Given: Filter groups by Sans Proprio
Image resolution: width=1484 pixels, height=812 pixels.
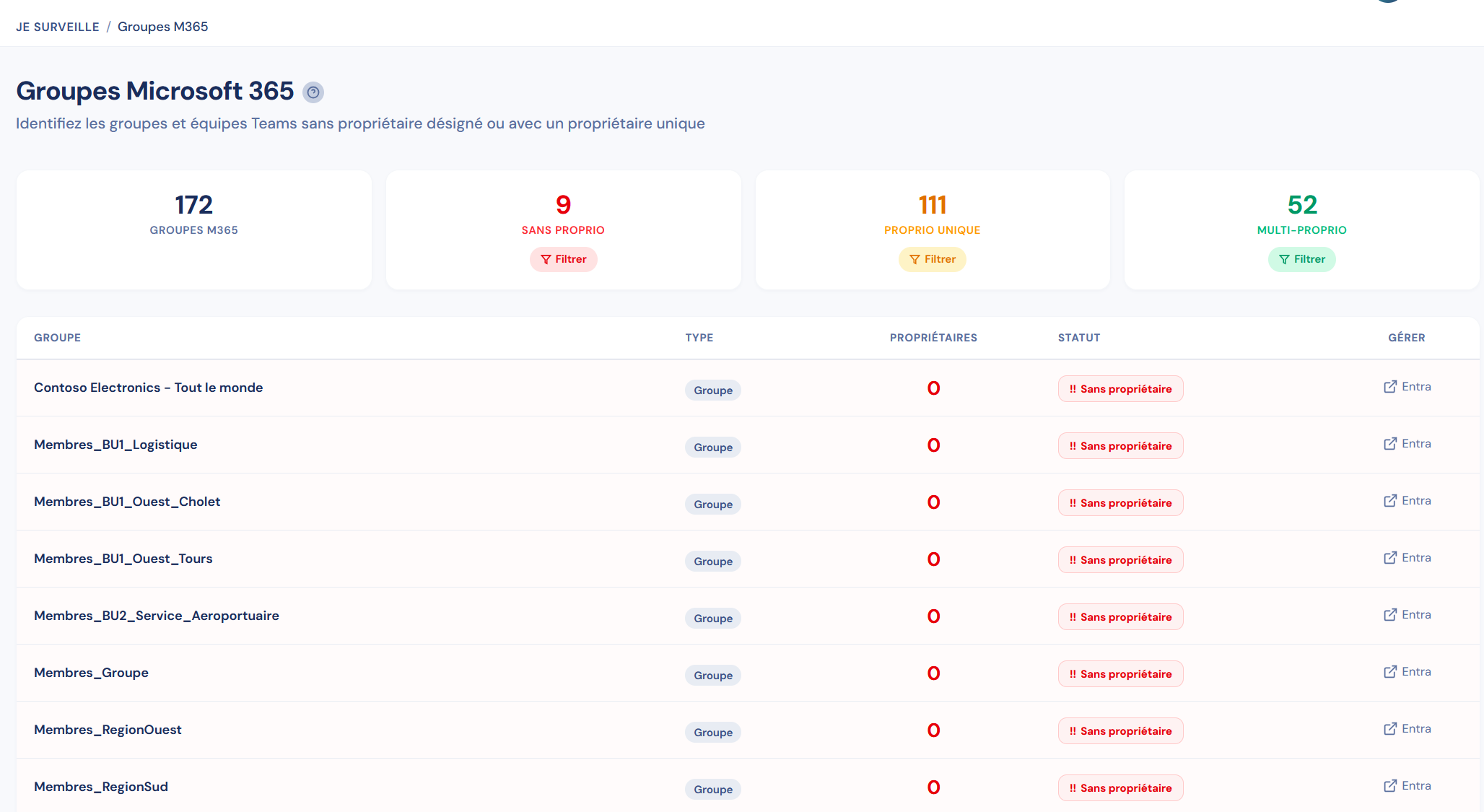Looking at the screenshot, I should click(564, 259).
